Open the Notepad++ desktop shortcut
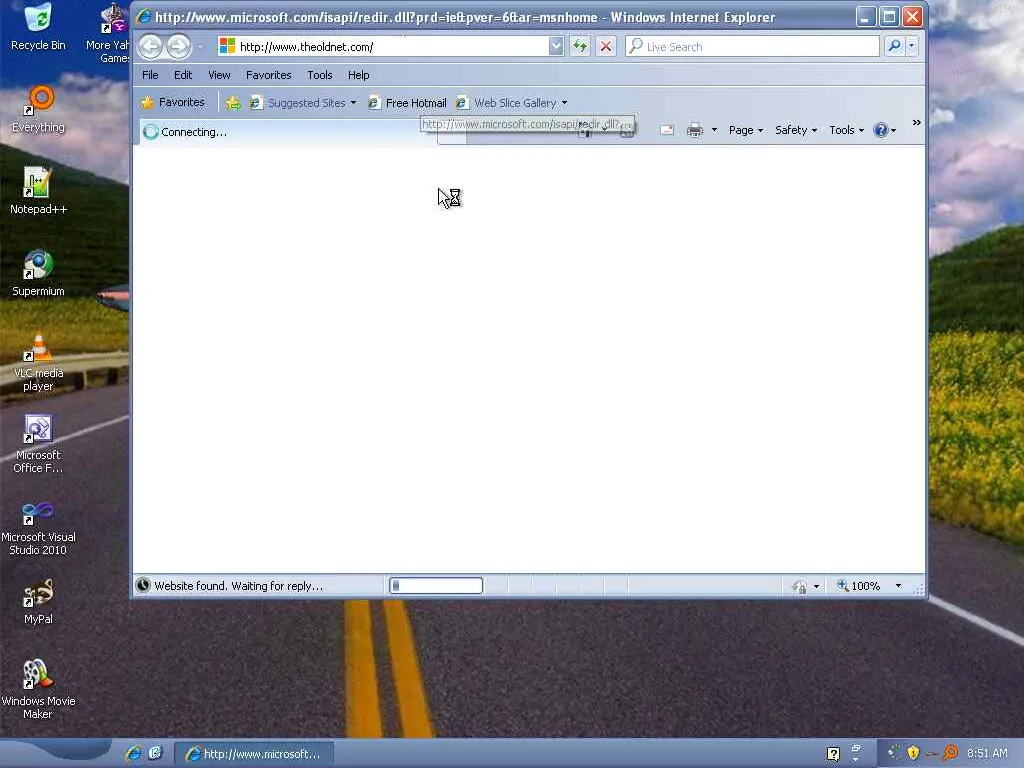Viewport: 1024px width, 768px height. [38, 191]
